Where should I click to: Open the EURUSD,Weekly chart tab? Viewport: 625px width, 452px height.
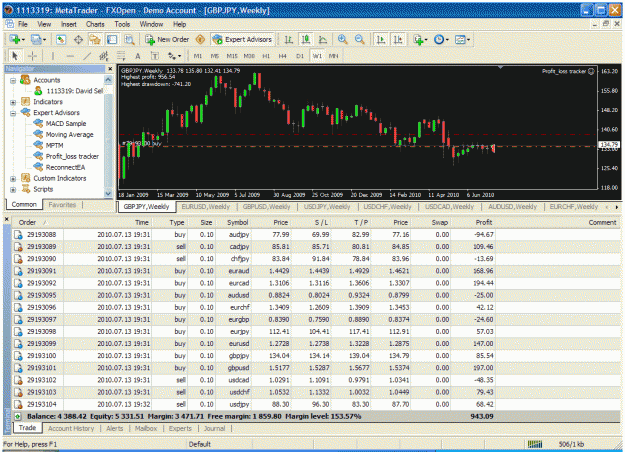coord(206,206)
